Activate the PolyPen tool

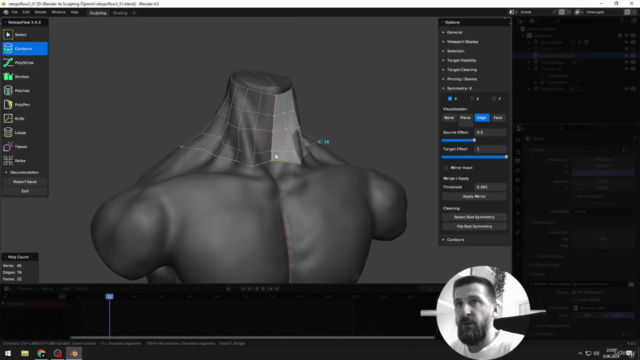tap(25, 104)
